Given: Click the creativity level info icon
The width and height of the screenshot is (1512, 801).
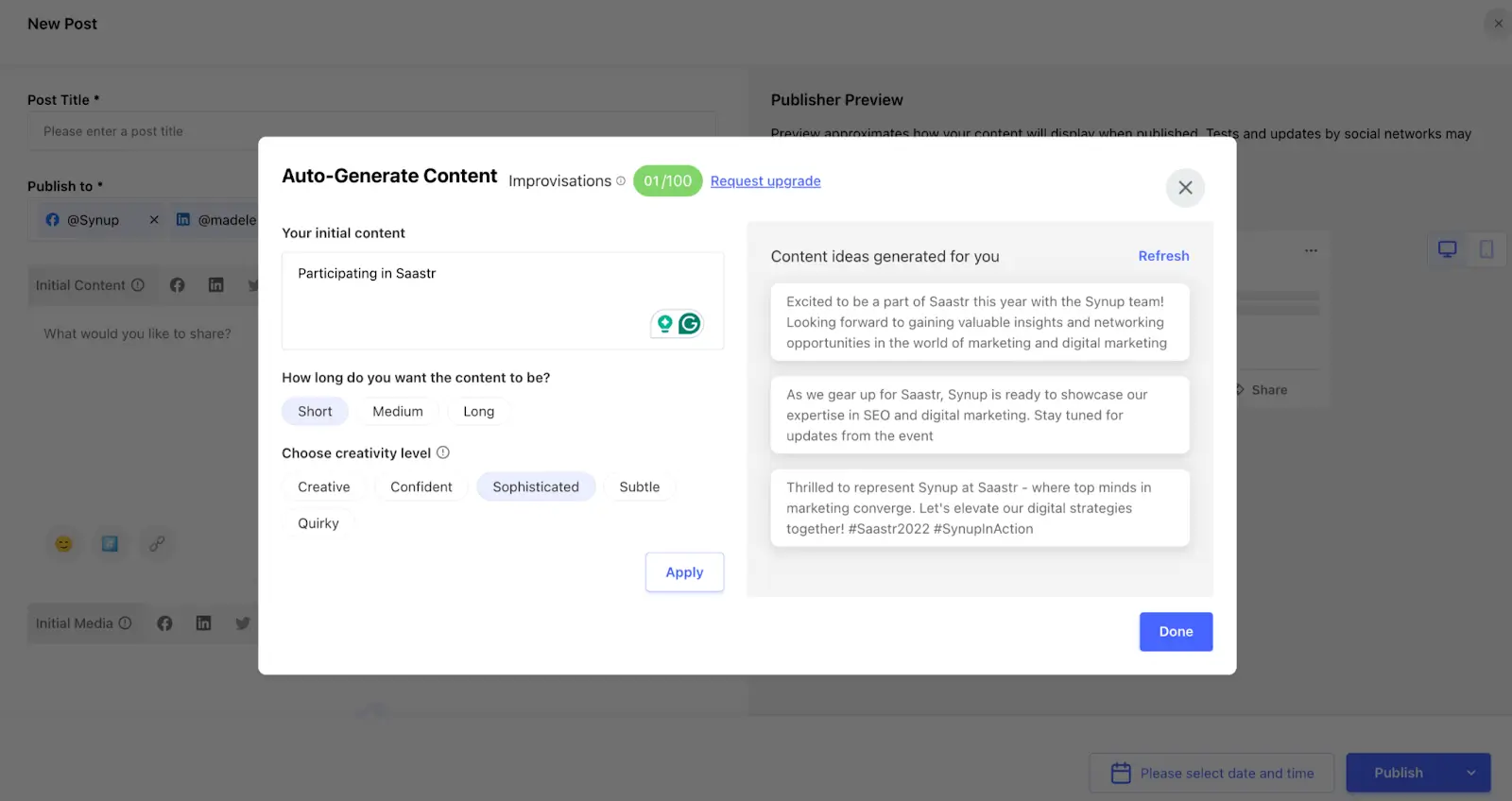Looking at the screenshot, I should click(442, 453).
